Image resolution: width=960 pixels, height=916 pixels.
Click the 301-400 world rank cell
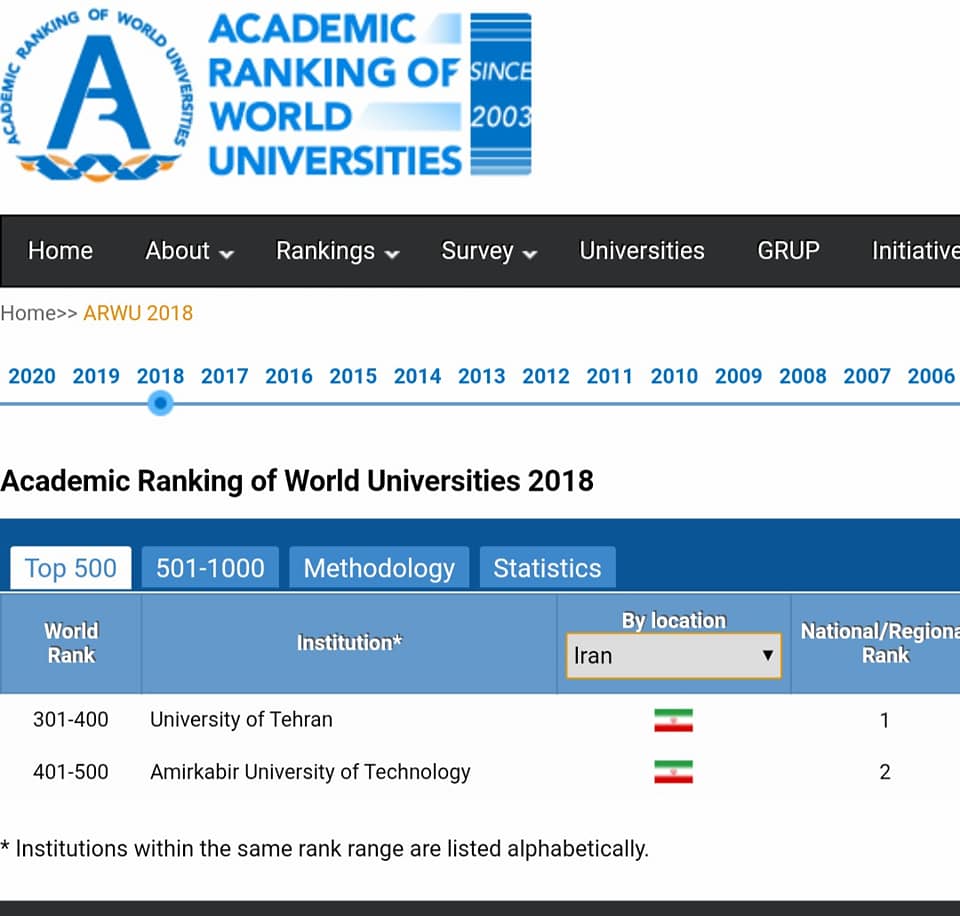[x=71, y=719]
